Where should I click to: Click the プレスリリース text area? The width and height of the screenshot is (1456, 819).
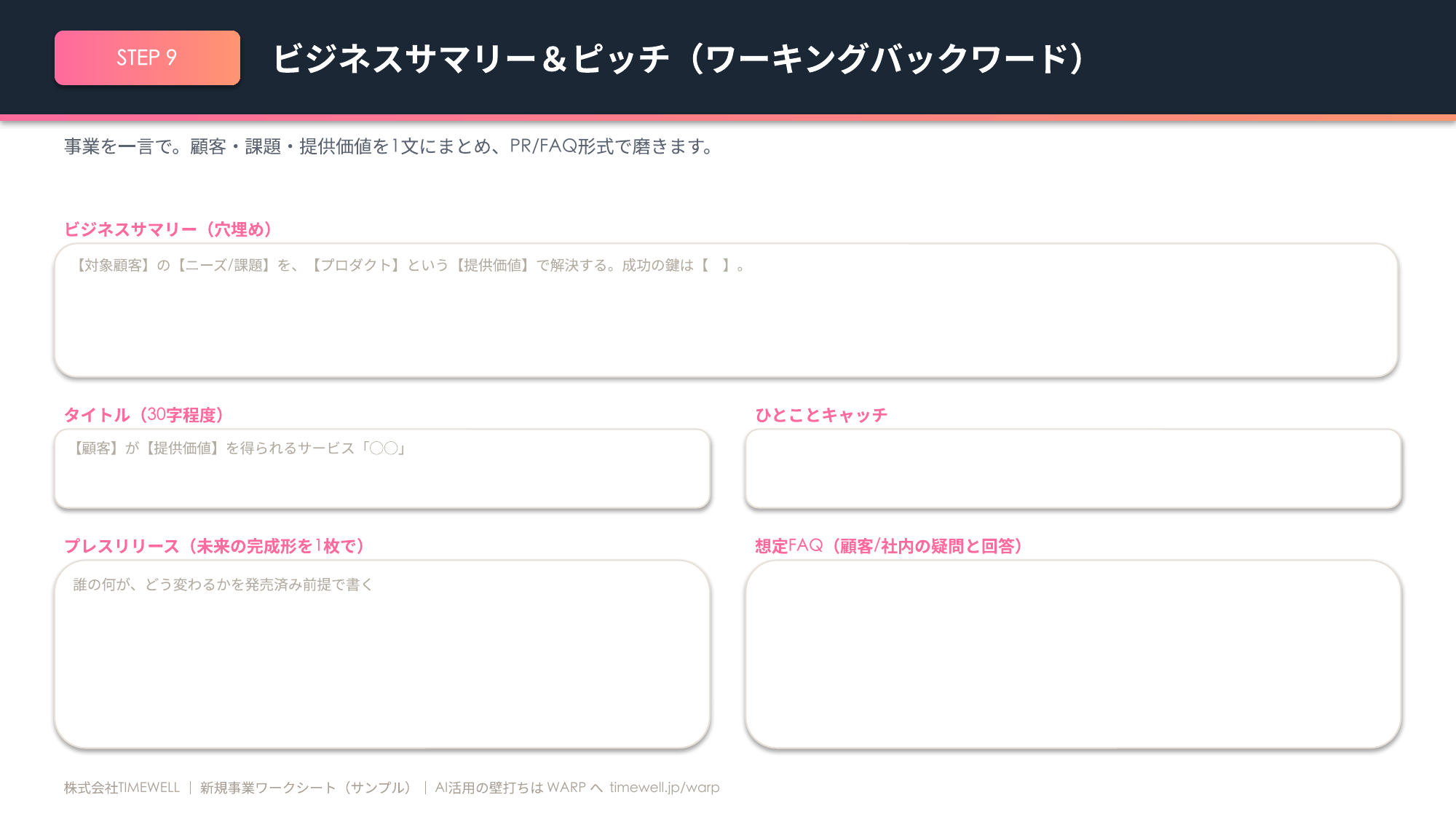click(382, 654)
